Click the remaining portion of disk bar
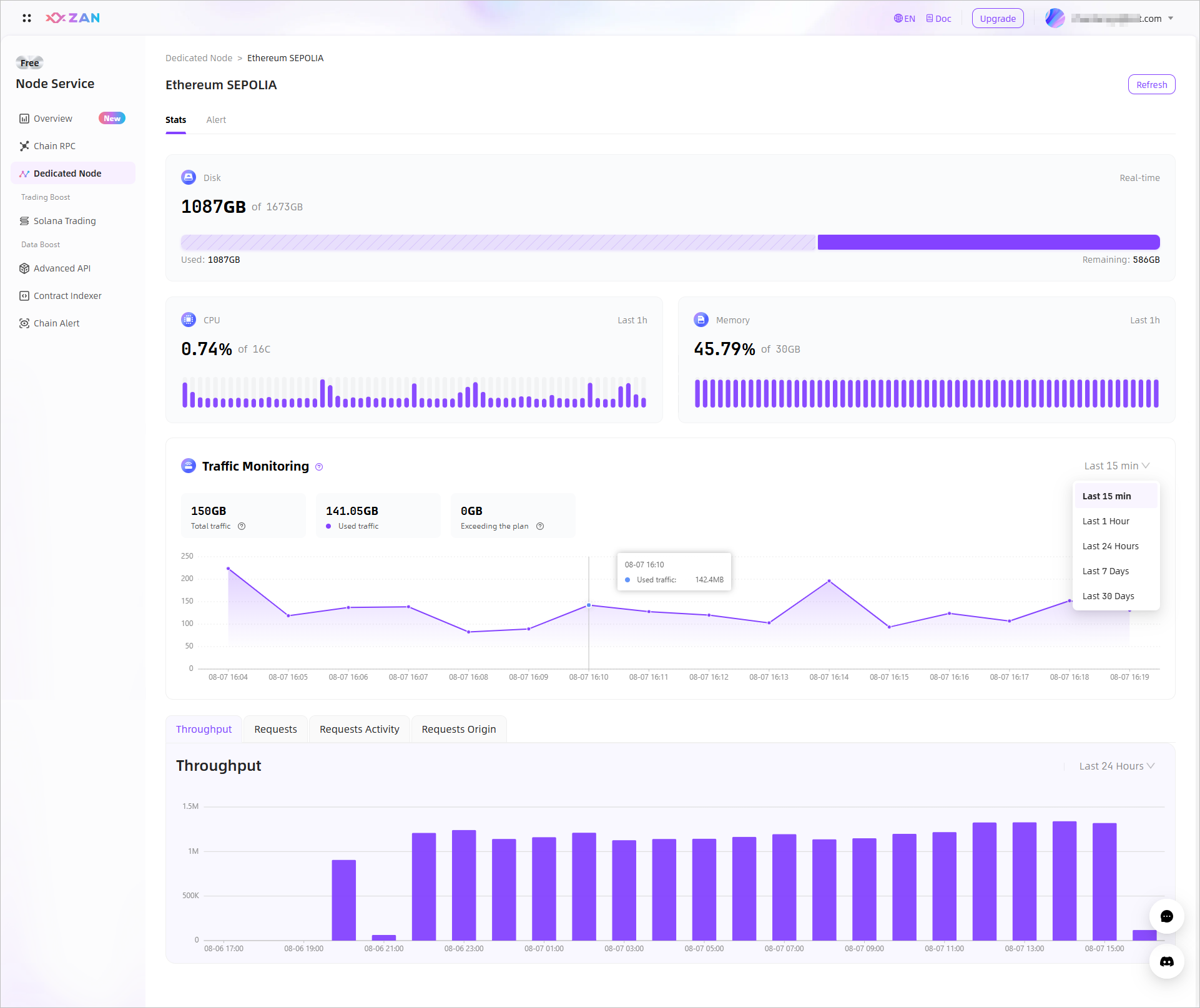The height and width of the screenshot is (1008, 1200). [x=989, y=242]
